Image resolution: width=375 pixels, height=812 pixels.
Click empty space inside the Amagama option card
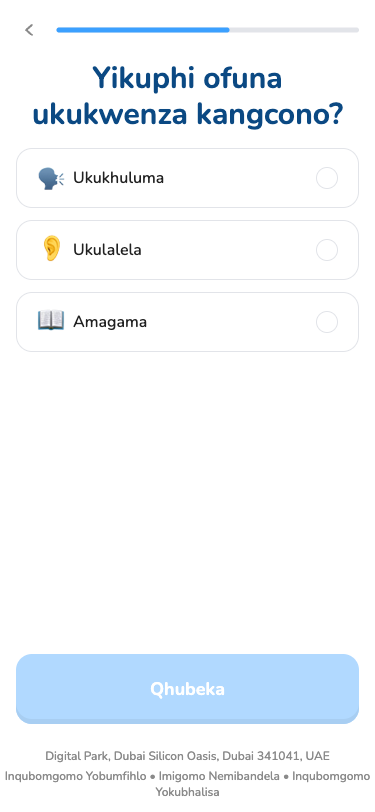(x=230, y=322)
